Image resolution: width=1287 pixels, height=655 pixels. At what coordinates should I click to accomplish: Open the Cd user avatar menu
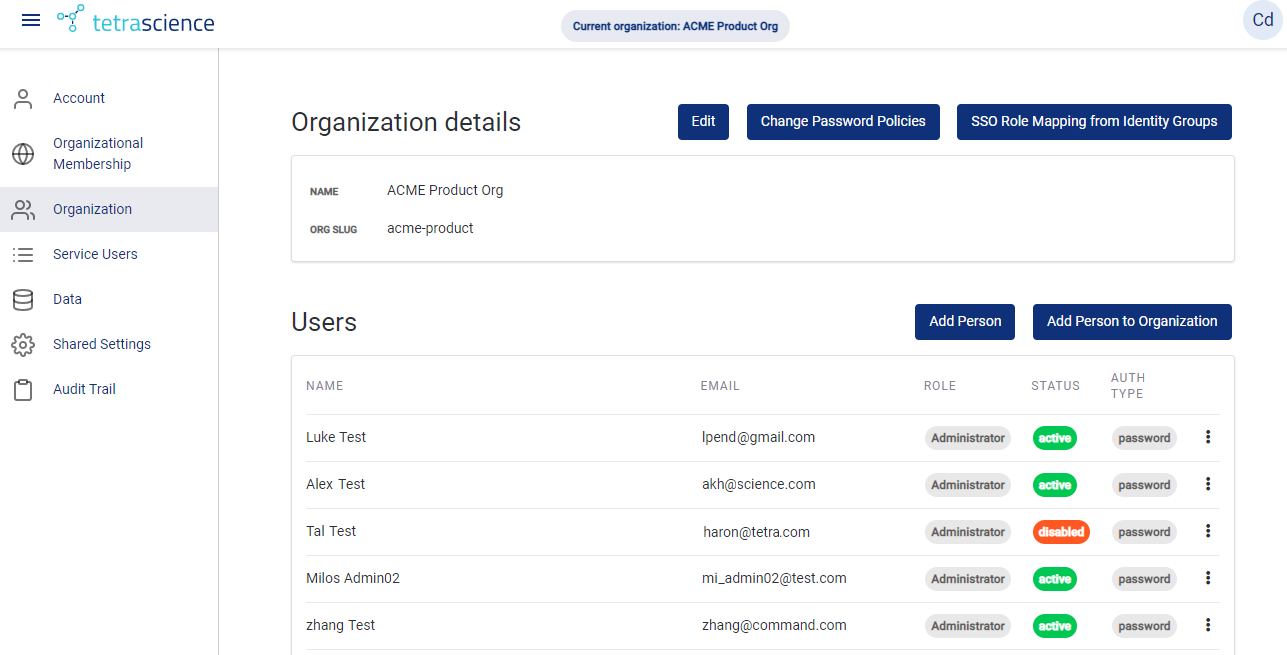pos(1262,20)
